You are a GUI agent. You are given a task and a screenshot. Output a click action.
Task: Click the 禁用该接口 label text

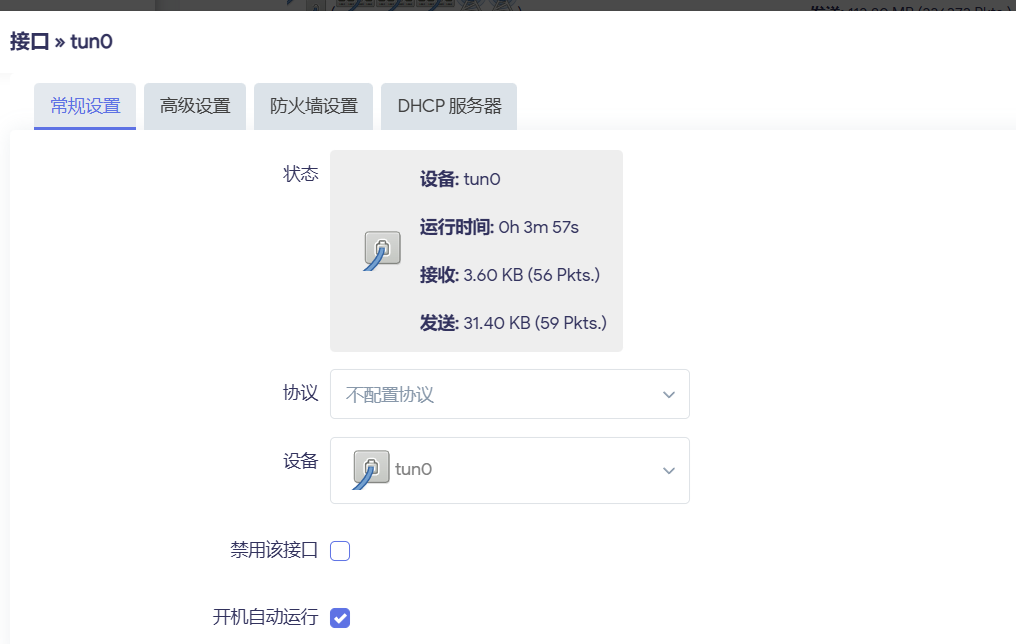pyautogui.click(x=273, y=550)
